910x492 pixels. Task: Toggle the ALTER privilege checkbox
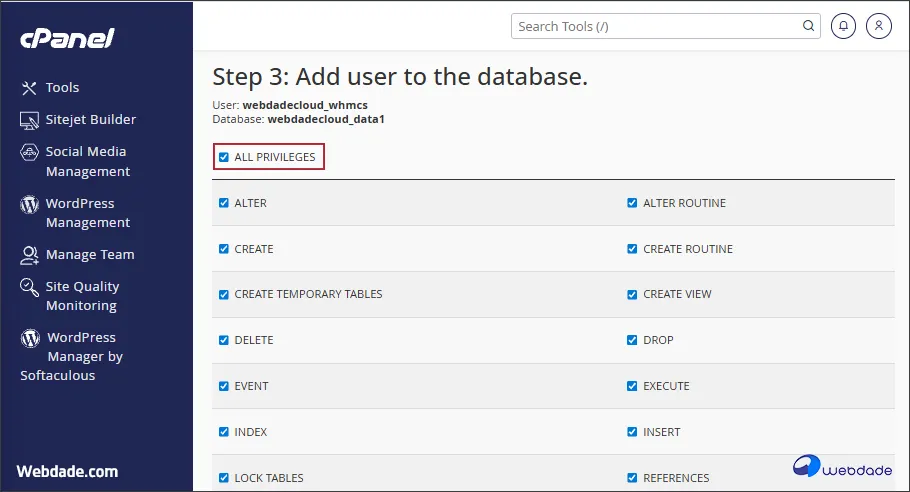click(x=224, y=203)
